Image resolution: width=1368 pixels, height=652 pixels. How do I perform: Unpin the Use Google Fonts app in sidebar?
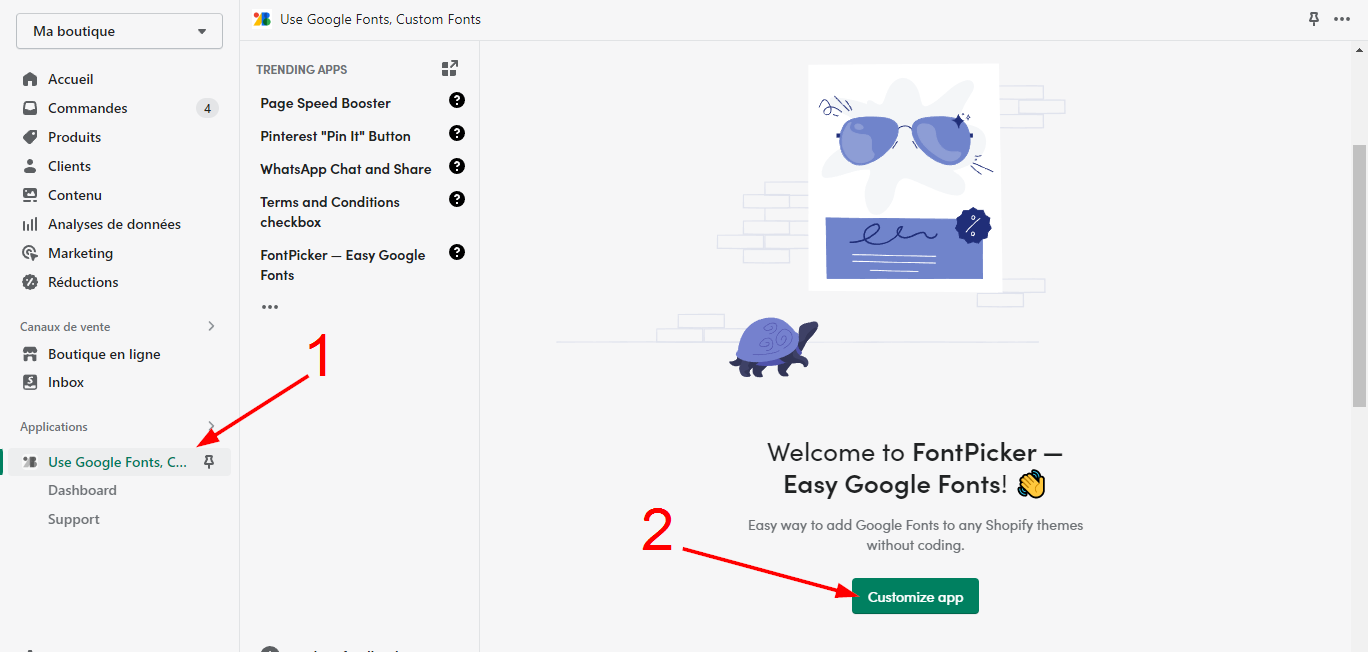click(x=209, y=461)
